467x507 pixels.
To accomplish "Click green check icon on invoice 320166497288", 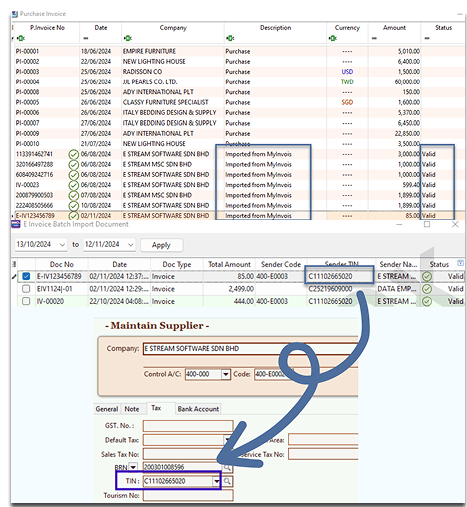I will click(73, 165).
